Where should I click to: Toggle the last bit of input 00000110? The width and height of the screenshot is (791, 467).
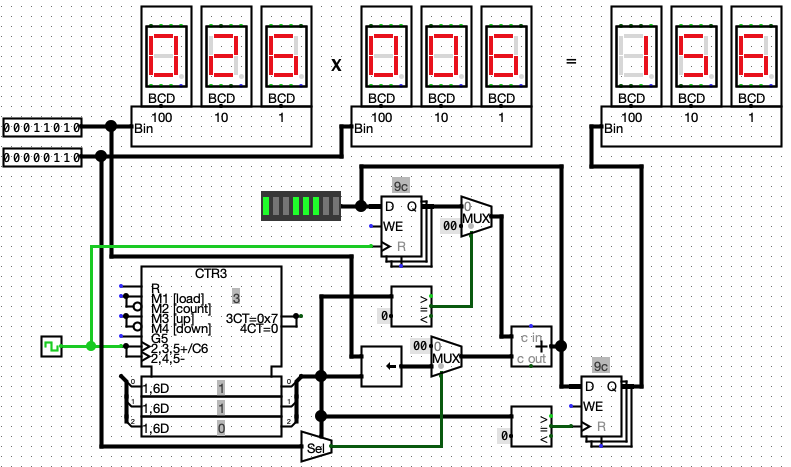pos(77,158)
